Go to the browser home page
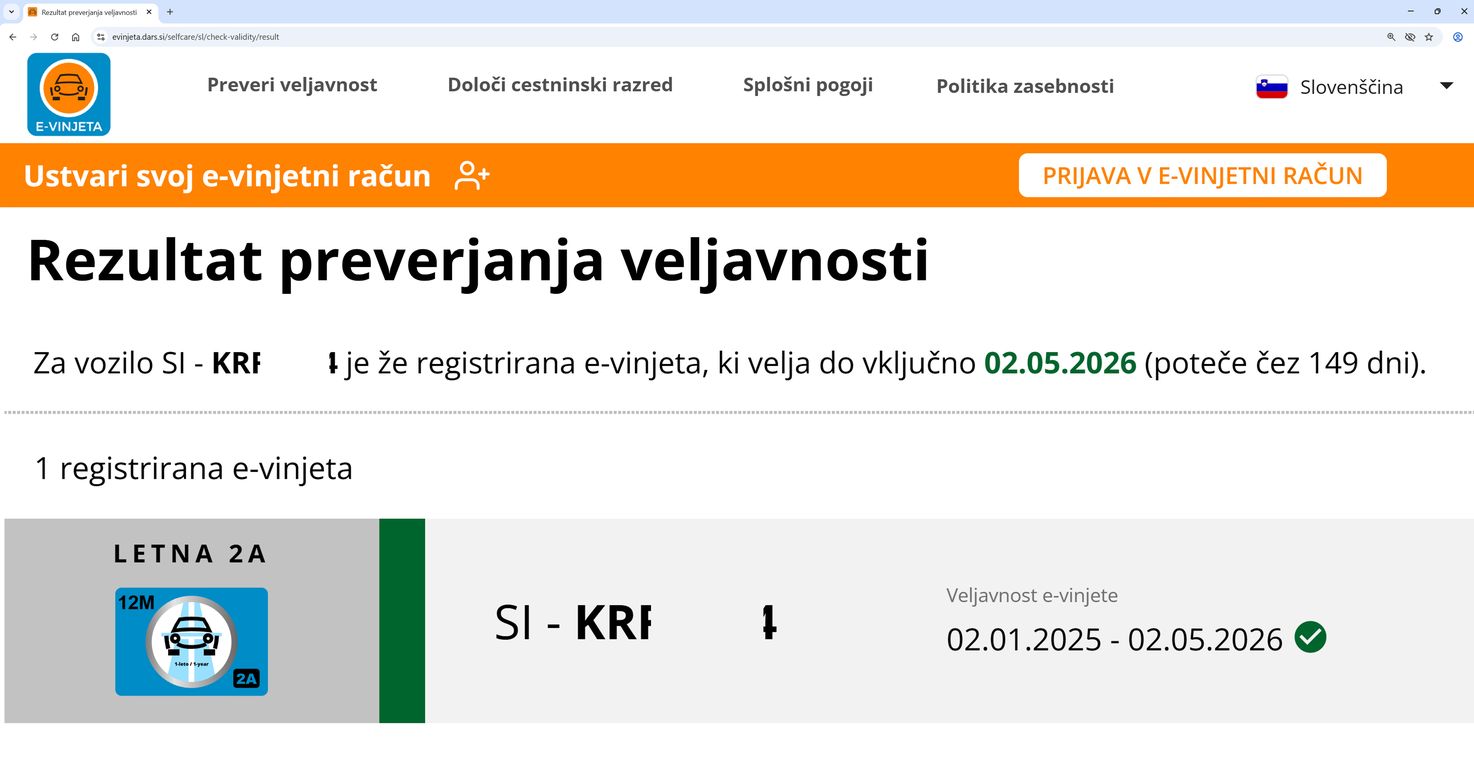 coord(75,37)
